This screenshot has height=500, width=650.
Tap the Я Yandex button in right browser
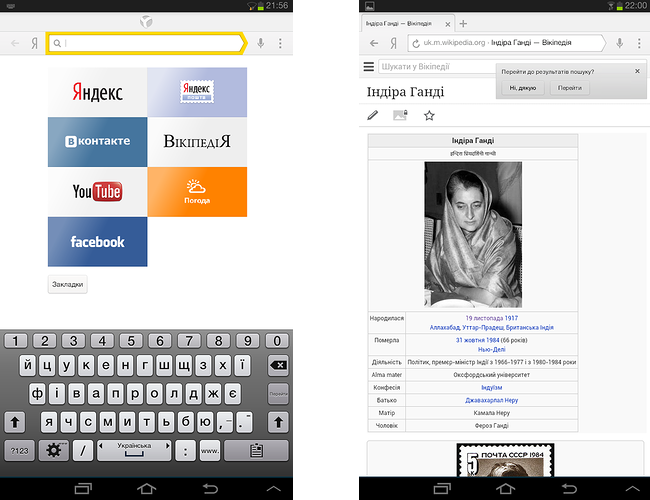394,43
